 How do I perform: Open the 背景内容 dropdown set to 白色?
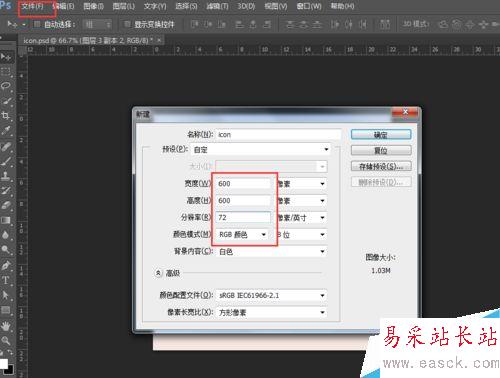click(x=272, y=252)
